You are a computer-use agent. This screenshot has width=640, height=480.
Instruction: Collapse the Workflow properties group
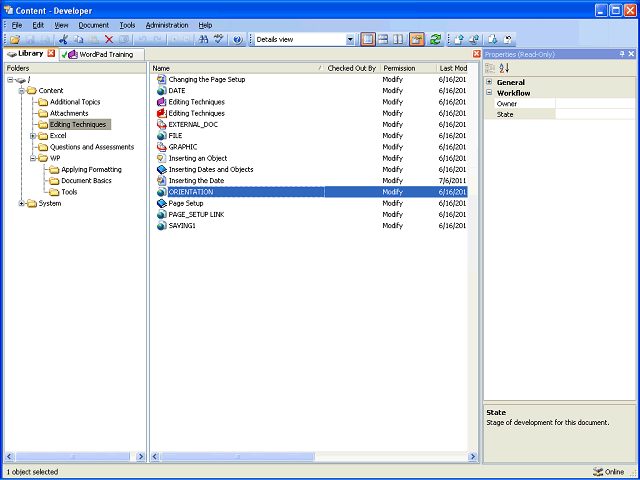489,93
